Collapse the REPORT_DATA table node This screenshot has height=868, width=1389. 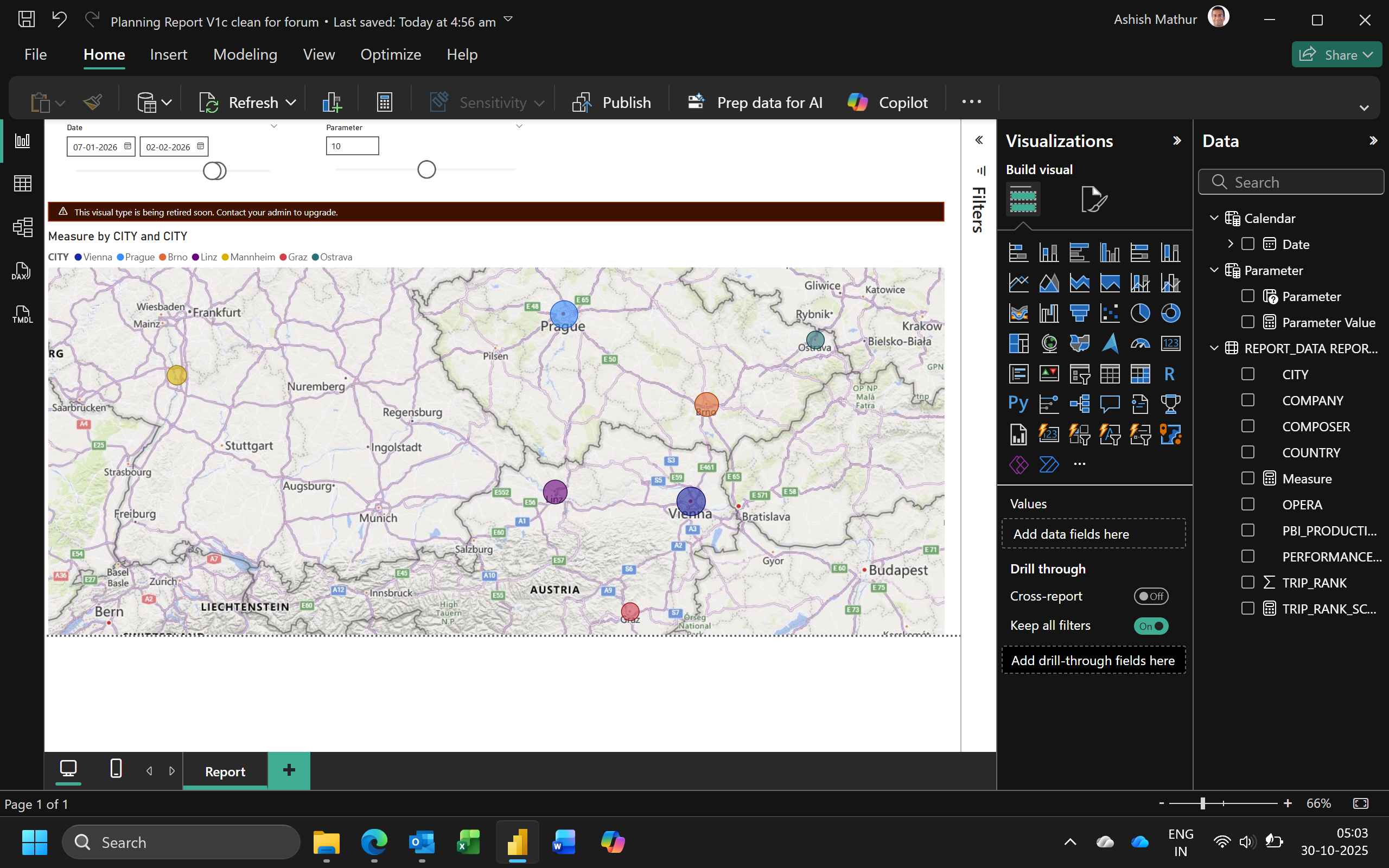1214,348
